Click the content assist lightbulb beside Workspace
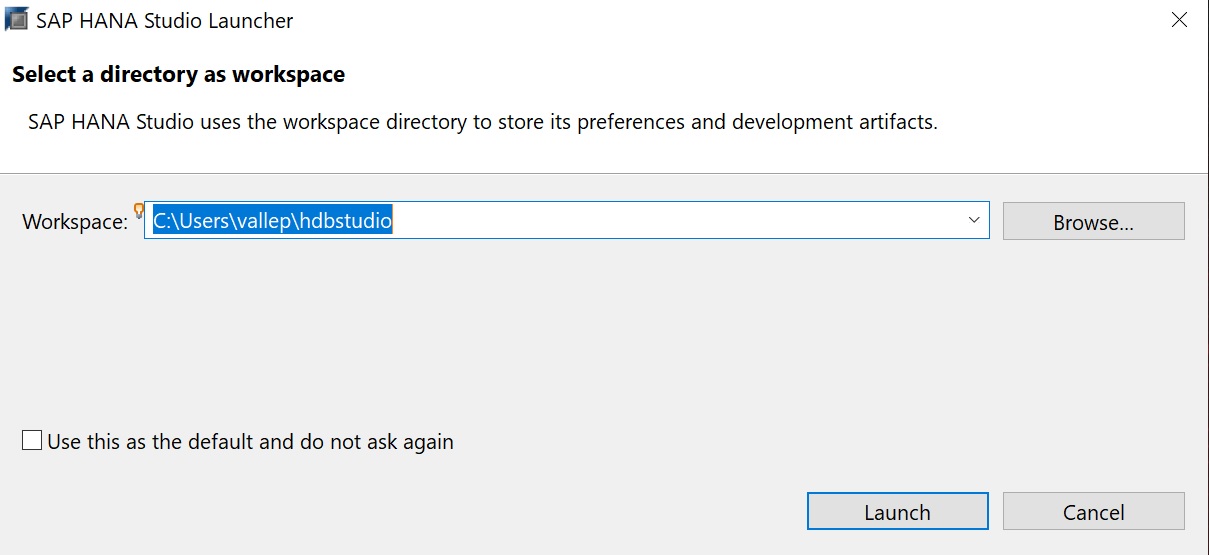 point(139,209)
